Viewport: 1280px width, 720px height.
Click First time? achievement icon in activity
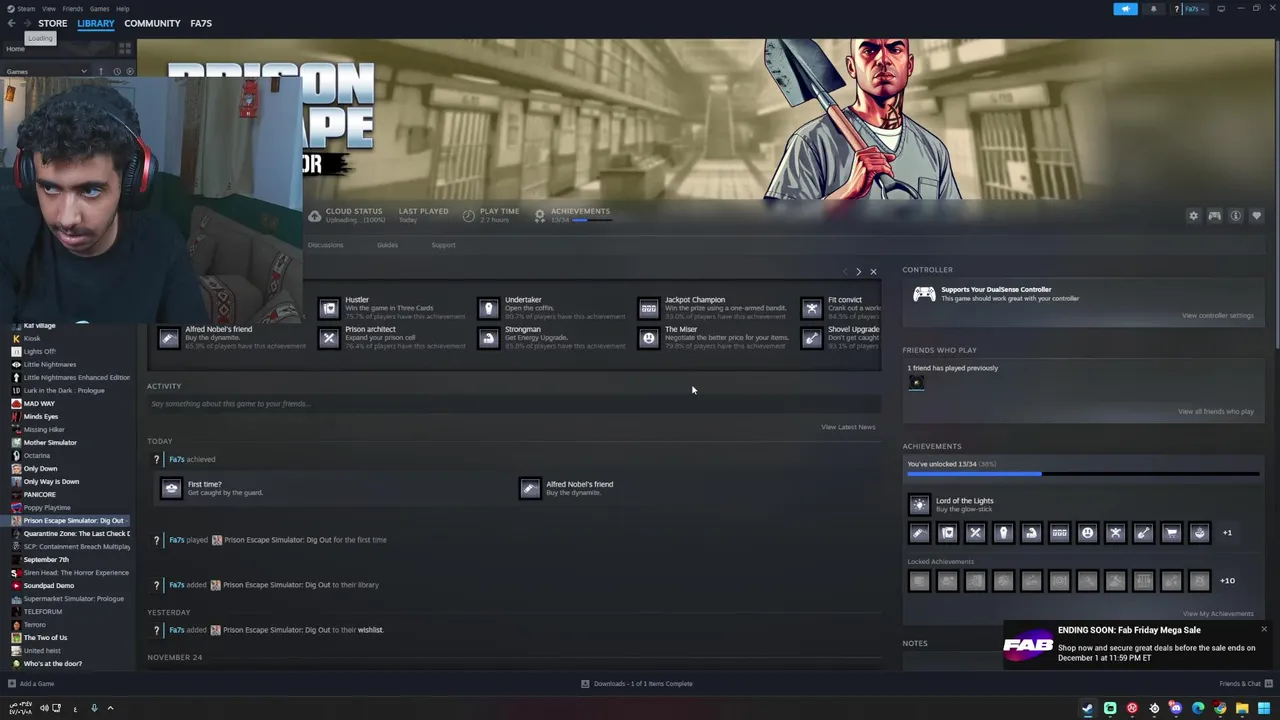[171, 488]
